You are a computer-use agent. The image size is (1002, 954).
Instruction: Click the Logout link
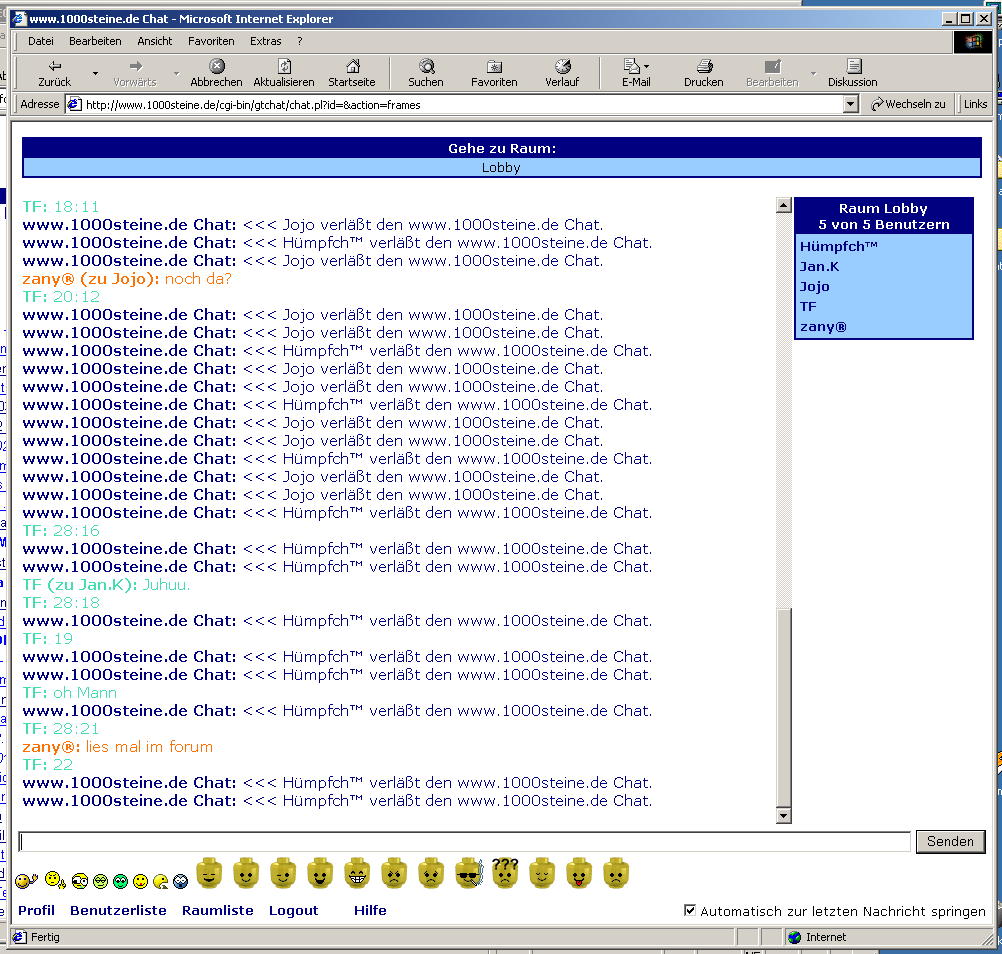pos(293,910)
